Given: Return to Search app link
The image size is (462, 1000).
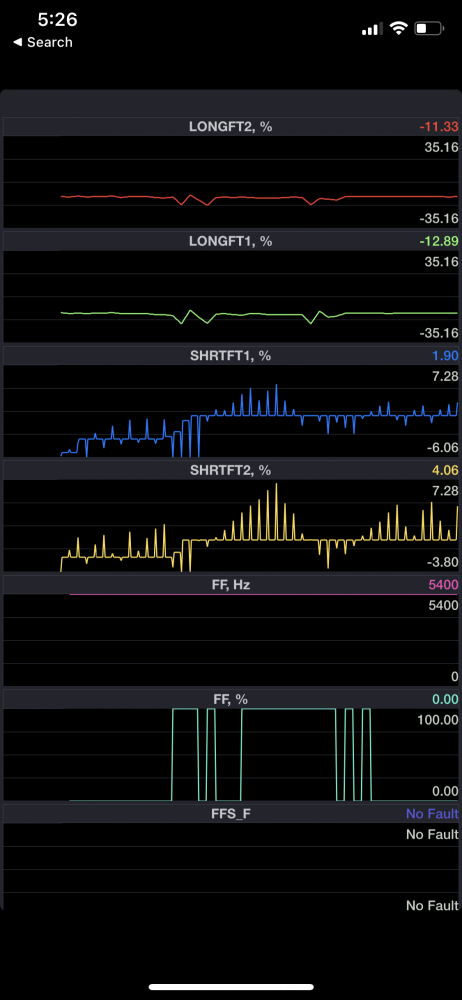Looking at the screenshot, I should point(43,42).
